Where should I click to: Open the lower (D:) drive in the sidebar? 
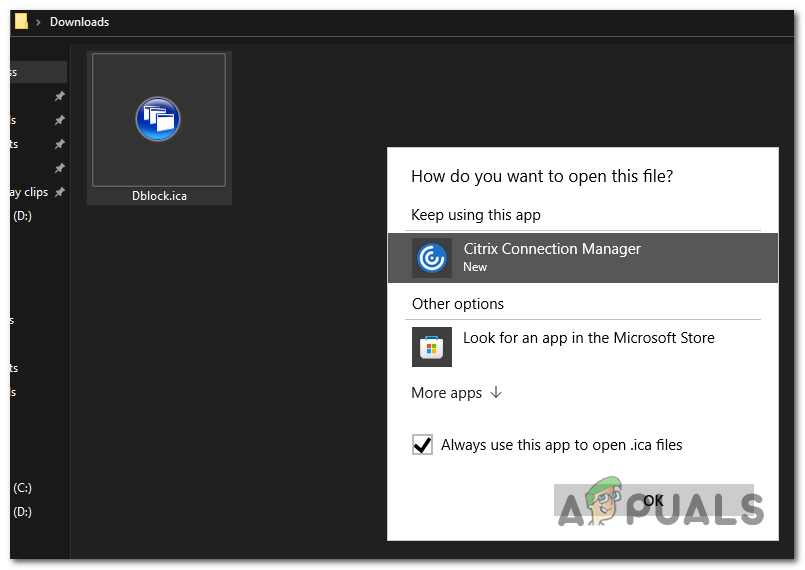(23, 512)
